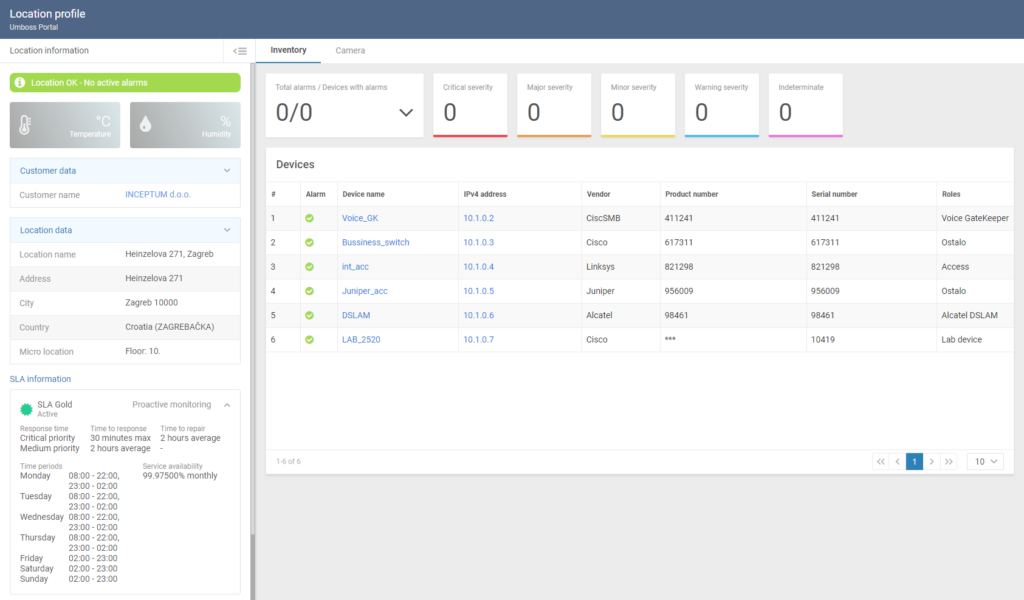The image size is (1024, 600).
Task: Click the 10.1.0.3 IPv4 address link
Action: 478,242
